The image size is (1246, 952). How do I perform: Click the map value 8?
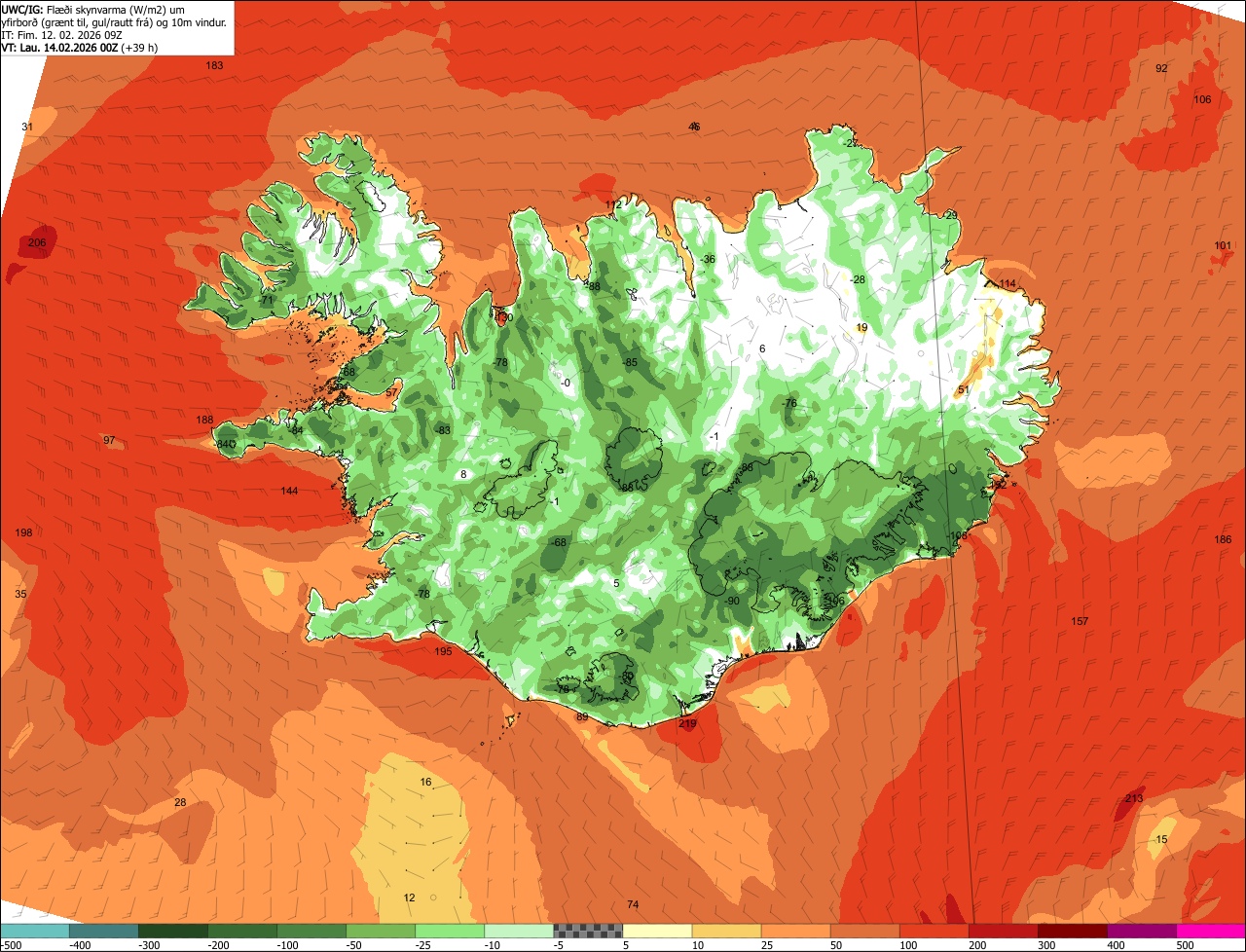463,474
